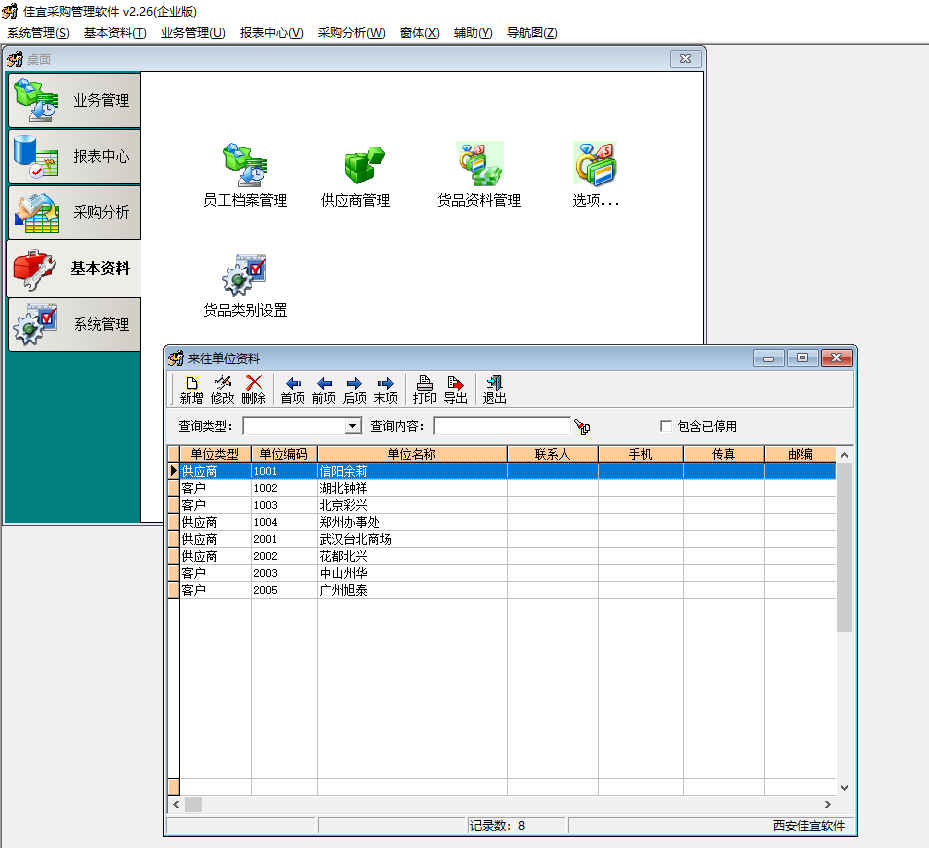Screen dimensions: 929x848
Task: Maximize the 来往单位资料 window
Action: pos(802,358)
